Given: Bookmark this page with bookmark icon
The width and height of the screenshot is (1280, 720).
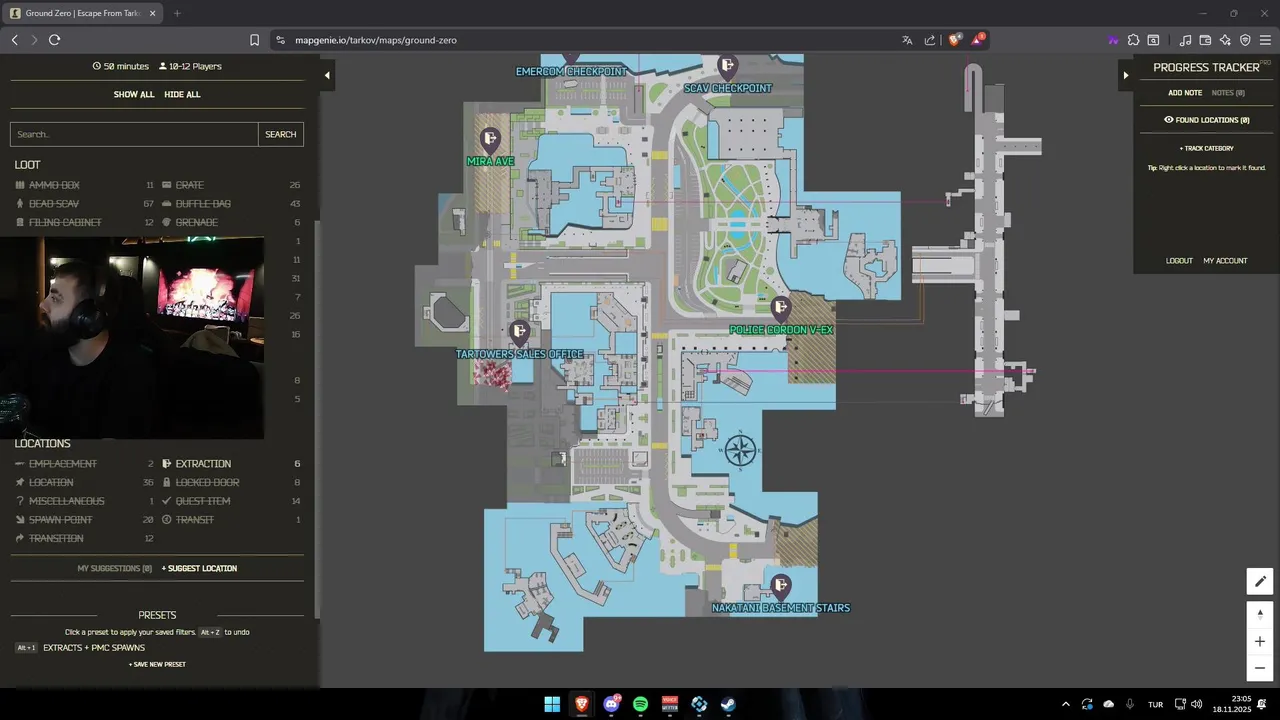Looking at the screenshot, I should click(254, 40).
